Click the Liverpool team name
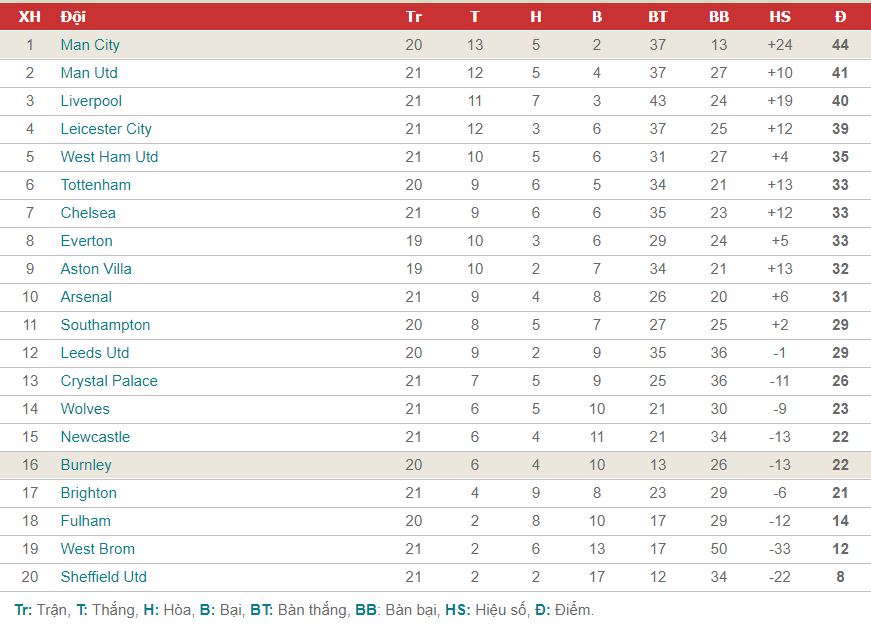The height and width of the screenshot is (639, 871). [91, 101]
